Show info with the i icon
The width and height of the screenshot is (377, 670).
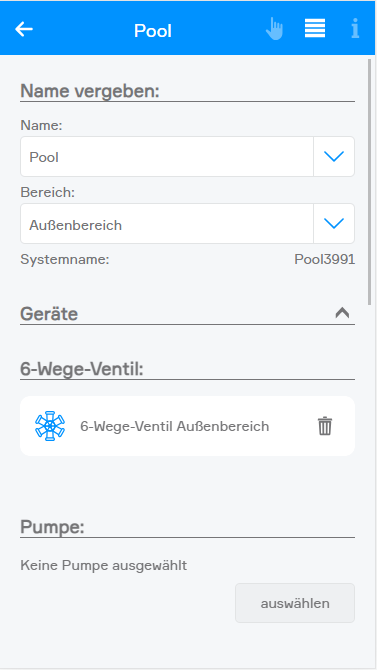355,29
